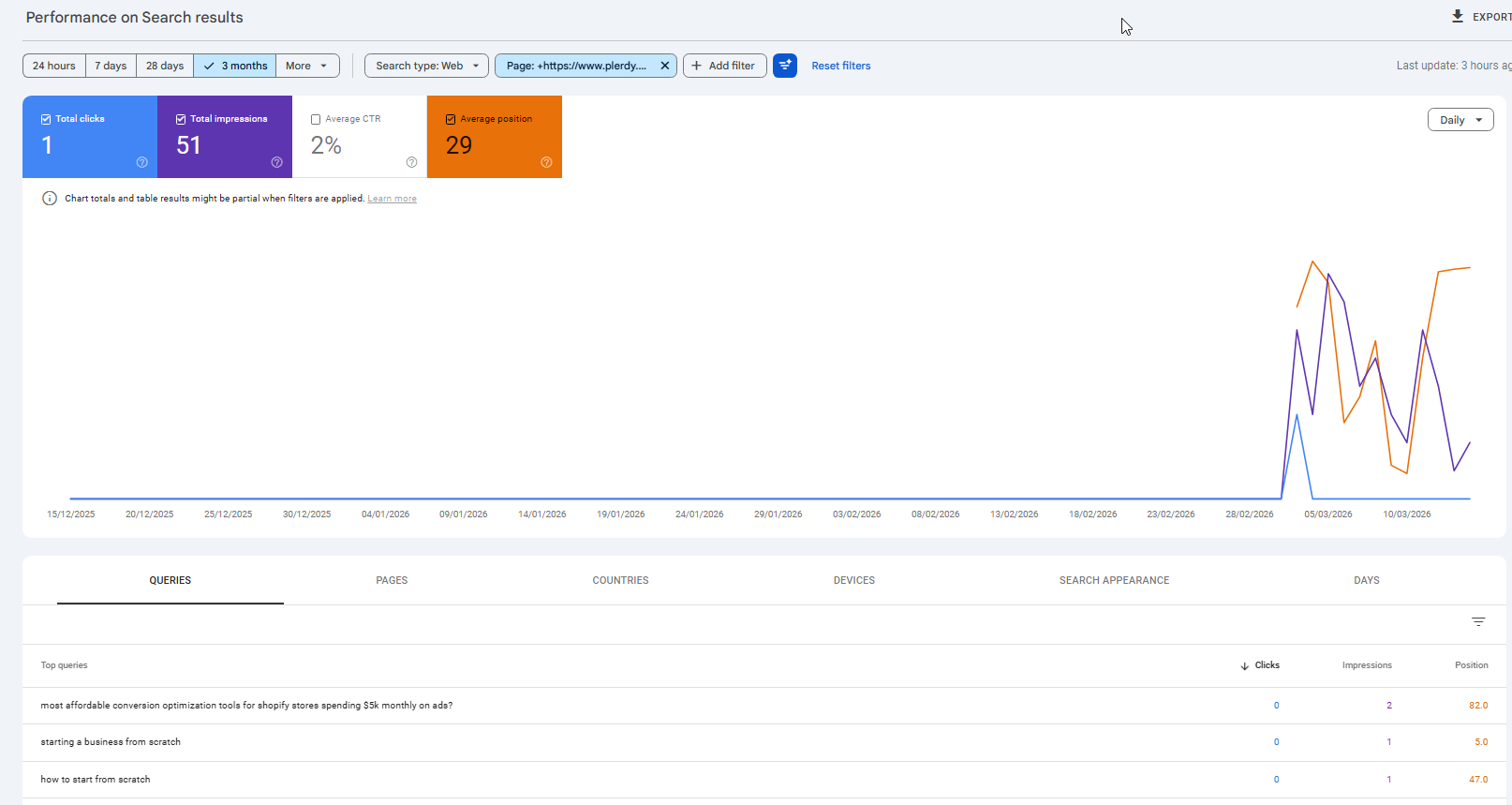The width and height of the screenshot is (1512, 805).
Task: Select the 7 days date range
Action: (111, 66)
